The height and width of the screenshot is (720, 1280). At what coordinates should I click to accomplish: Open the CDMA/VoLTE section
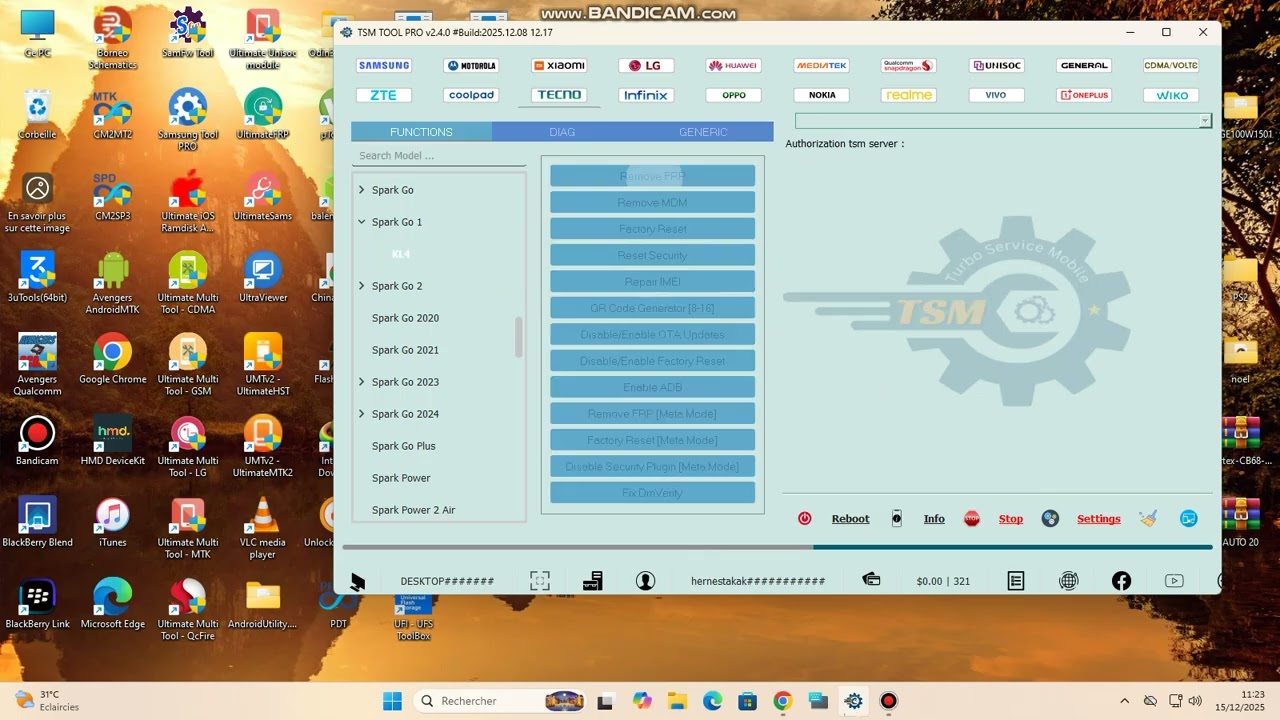pos(1171,66)
